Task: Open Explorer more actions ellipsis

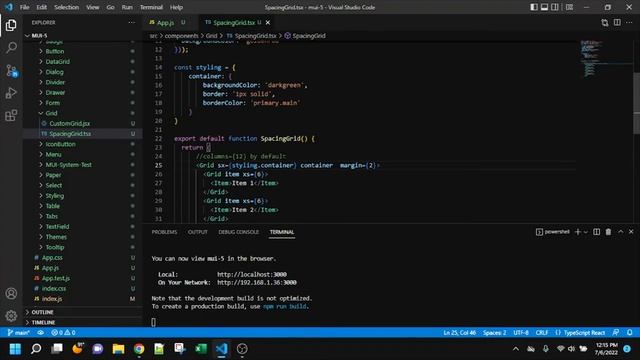Action: [131, 22]
